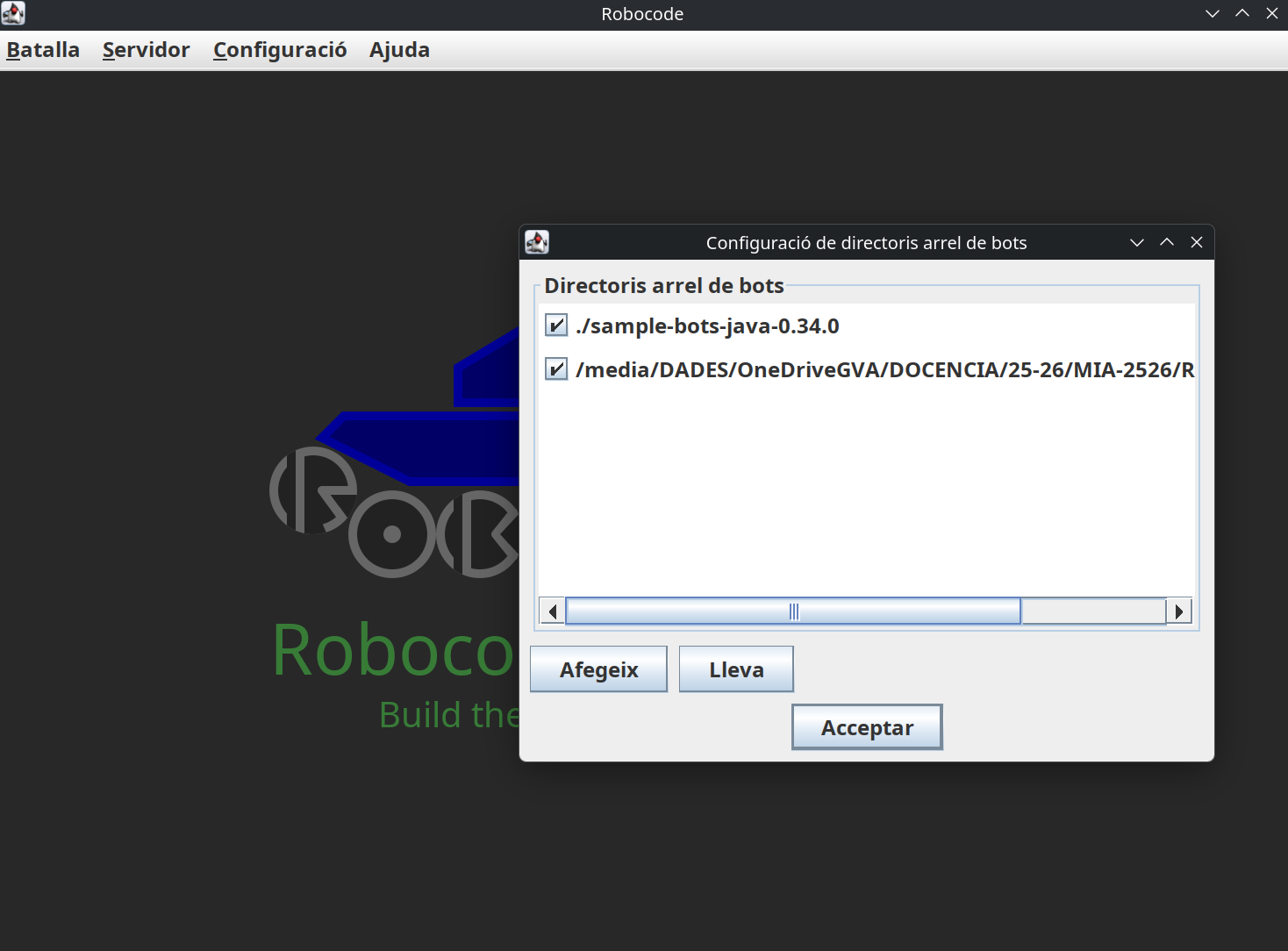Minimize the main Robocode window

point(1213,13)
